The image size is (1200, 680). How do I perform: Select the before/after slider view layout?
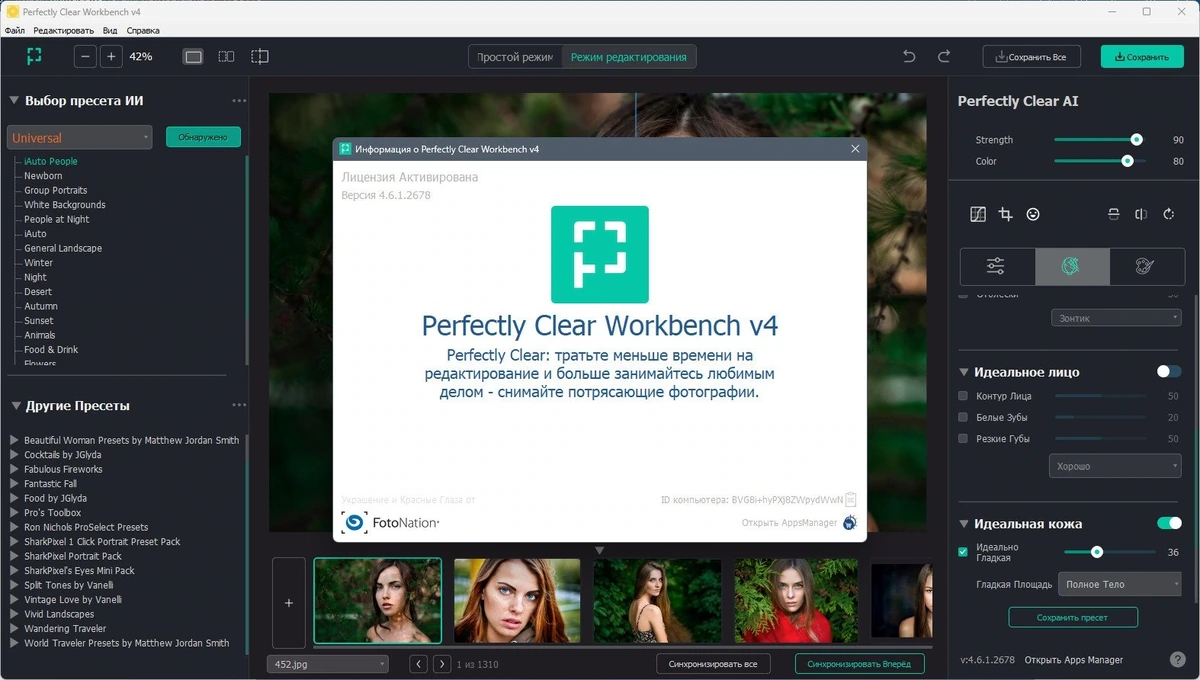click(260, 57)
